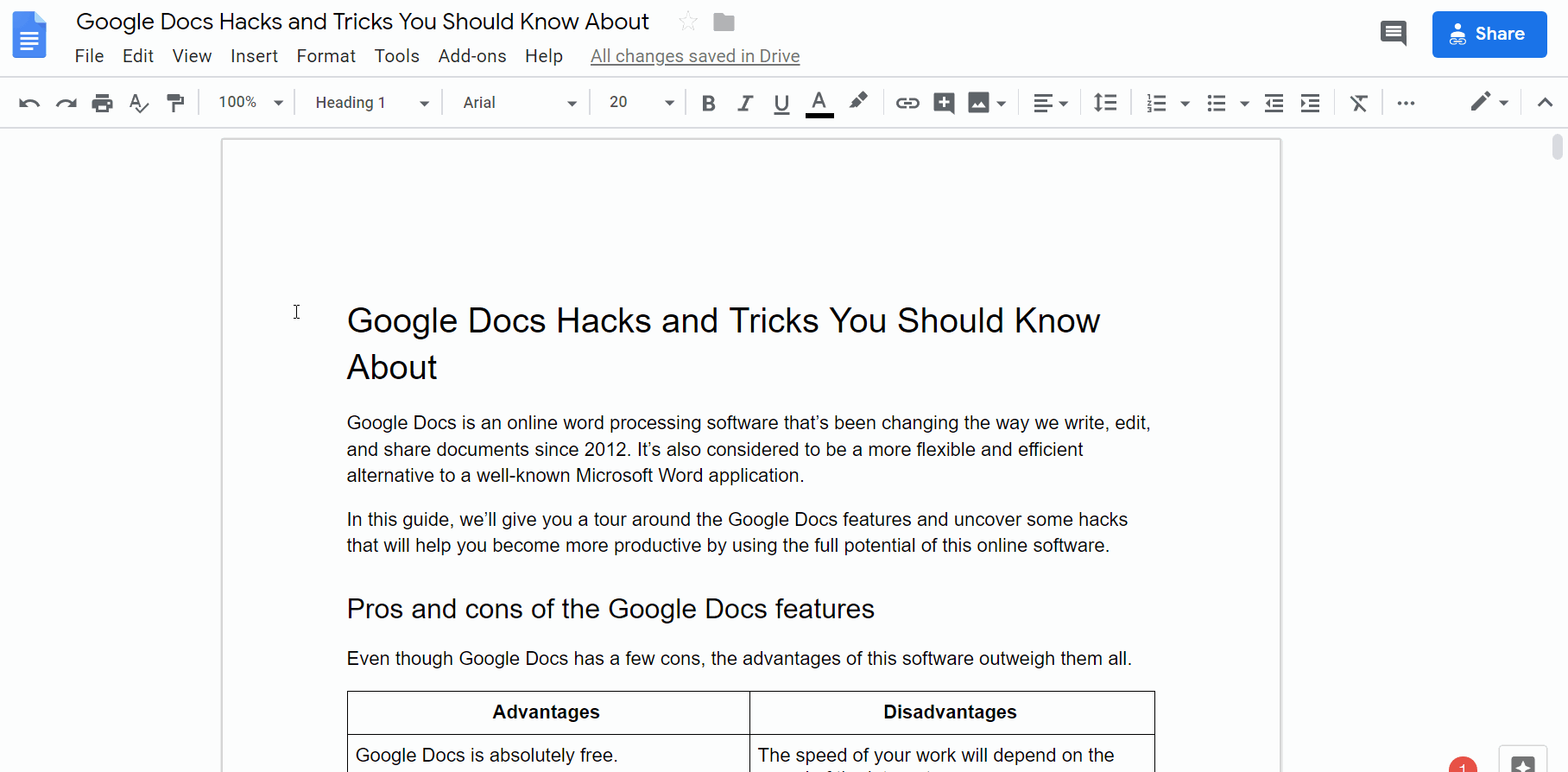The width and height of the screenshot is (1568, 772).
Task: Click All changes saved in Drive link
Action: (694, 56)
